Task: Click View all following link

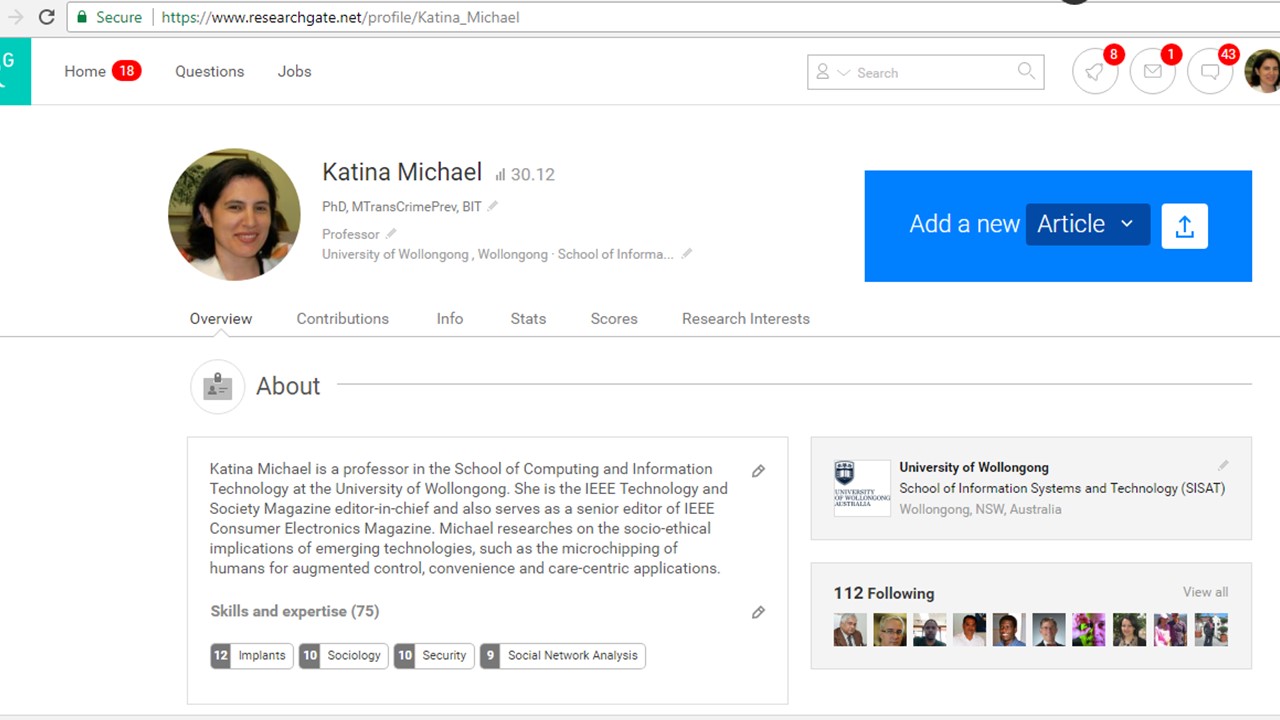Action: pyautogui.click(x=1205, y=592)
